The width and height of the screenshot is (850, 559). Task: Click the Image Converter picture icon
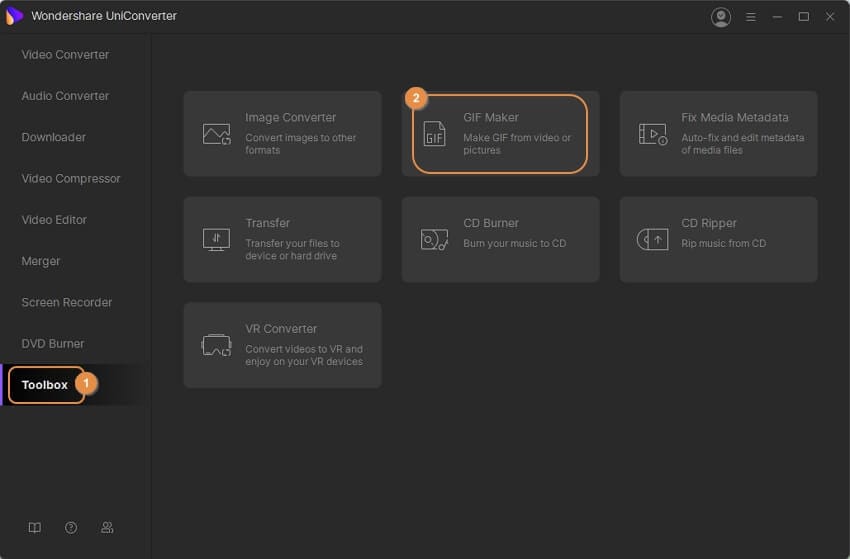[x=217, y=134]
